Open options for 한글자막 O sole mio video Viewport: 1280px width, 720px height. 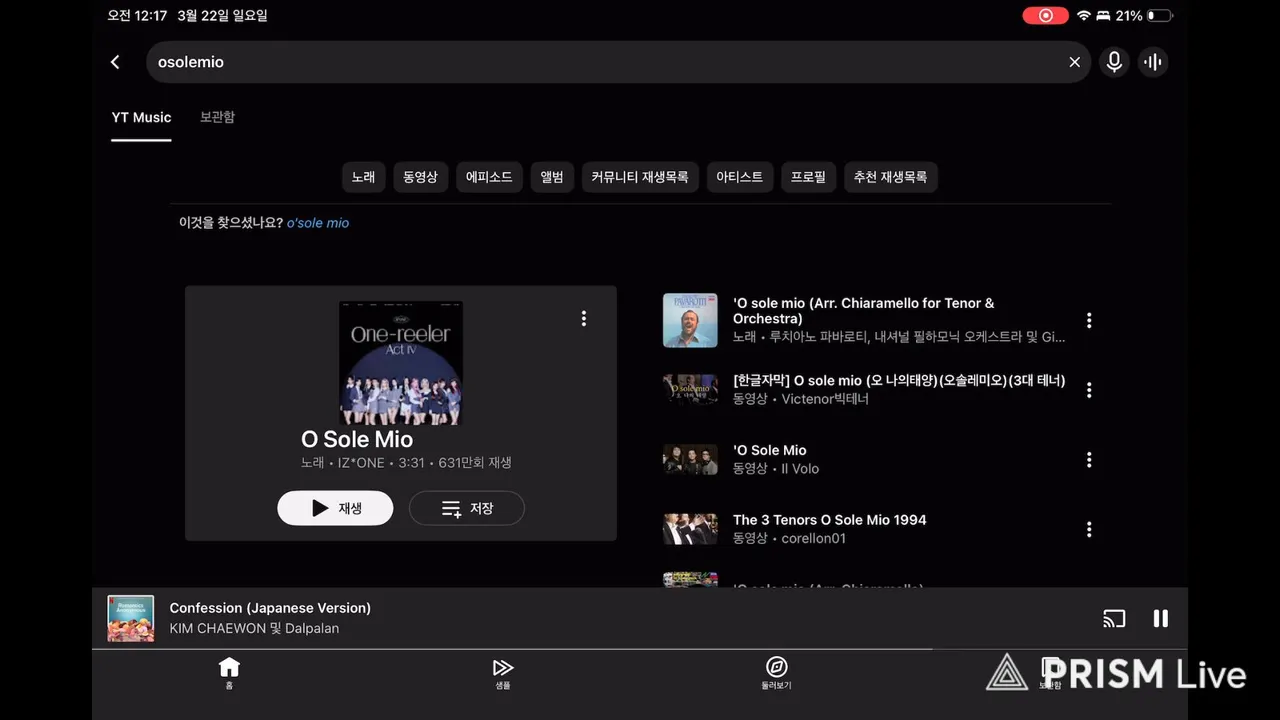coord(1089,390)
